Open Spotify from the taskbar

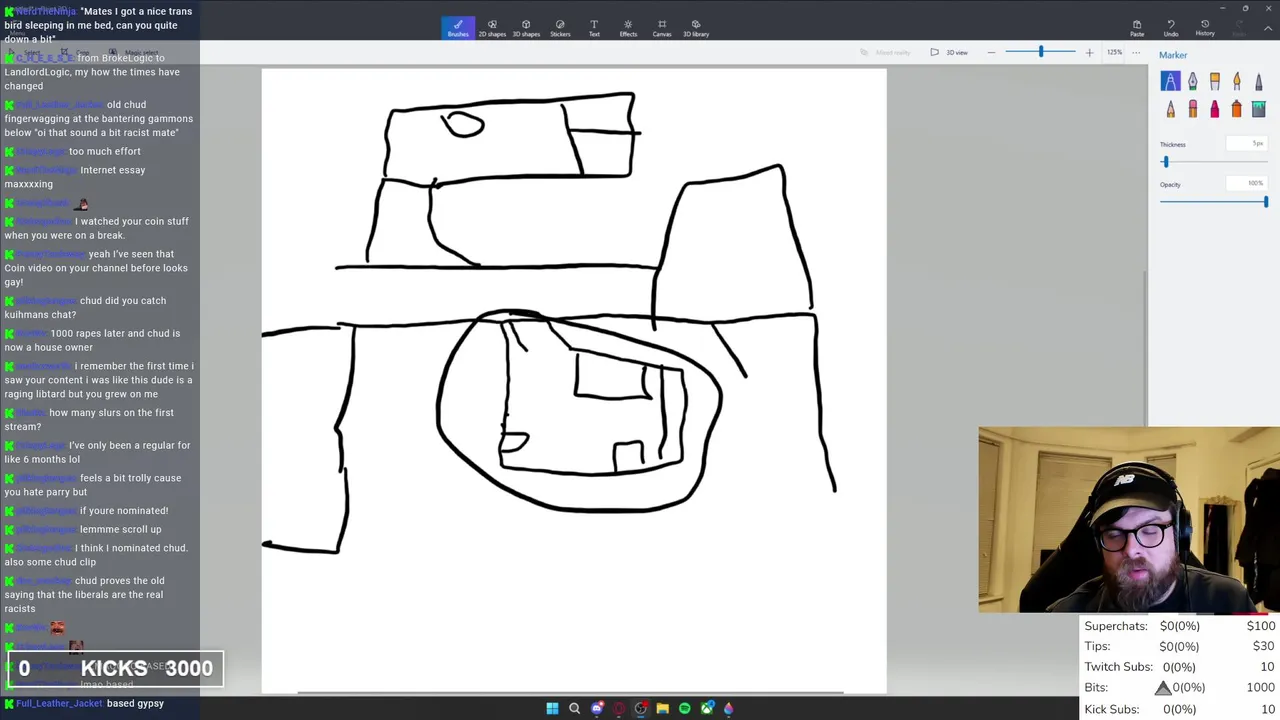coord(685,709)
